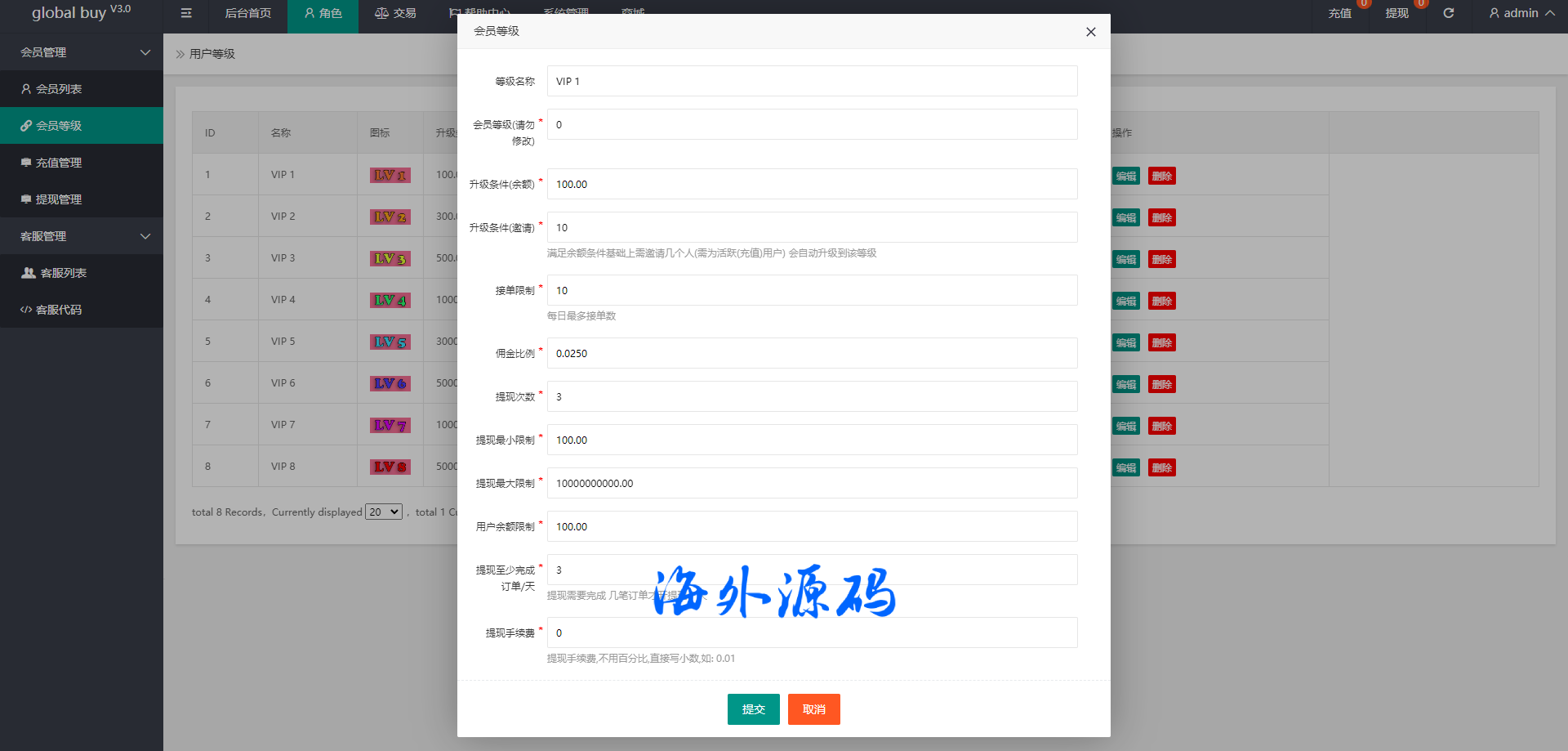Switch to the 后台首页 tab
The height and width of the screenshot is (751, 1568).
(x=247, y=13)
